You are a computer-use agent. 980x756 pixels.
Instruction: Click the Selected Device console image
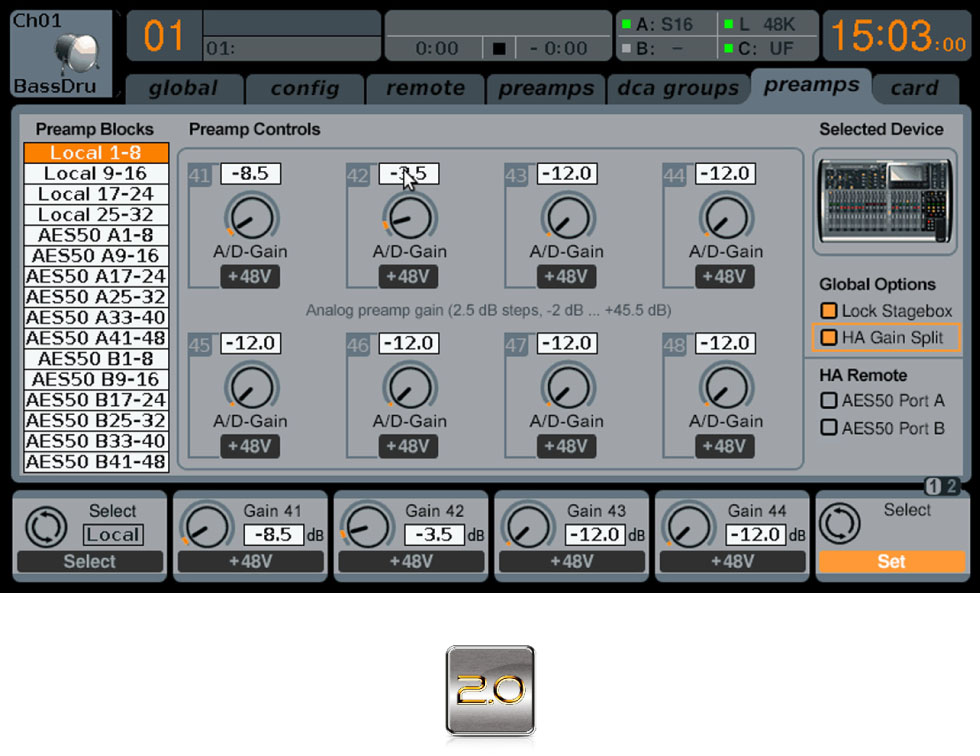[884, 200]
